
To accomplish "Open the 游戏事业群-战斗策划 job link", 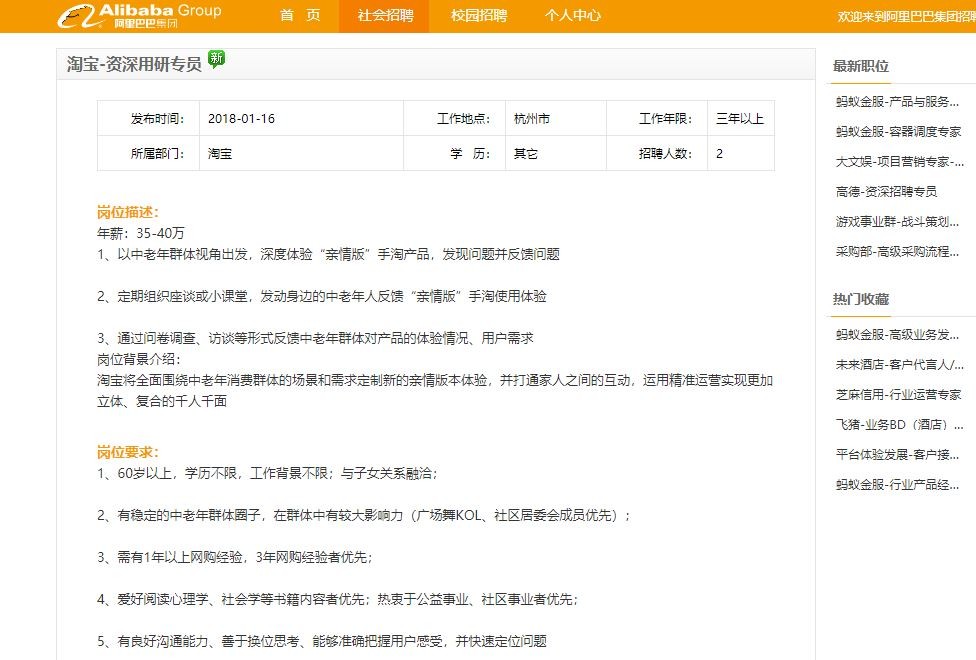I will pos(899,222).
